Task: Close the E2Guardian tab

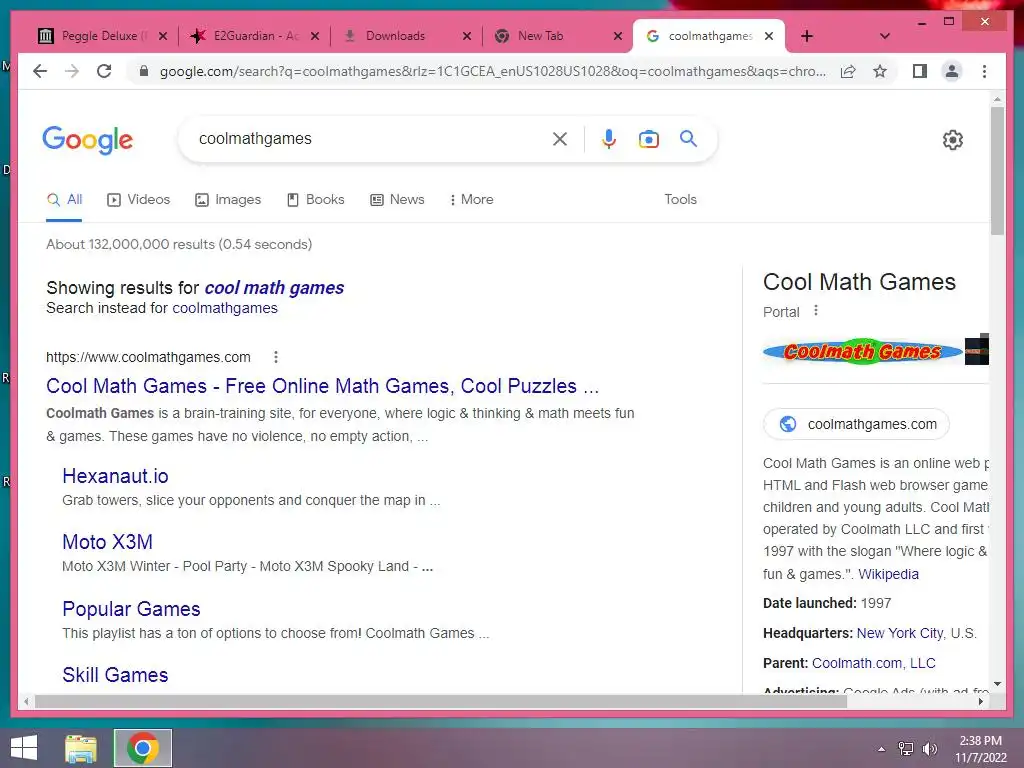Action: 315,36
